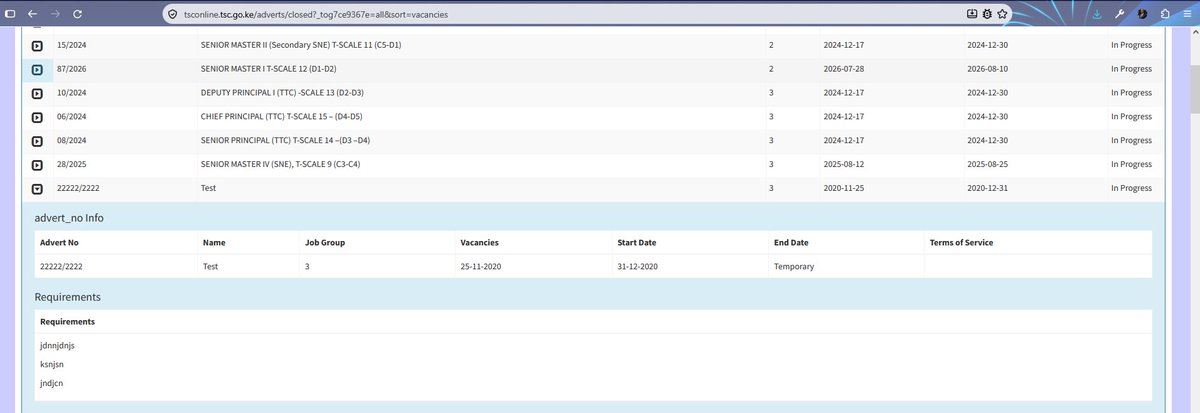Expand advert 87/2026 row details
Viewport: 1200px width, 413px height.
point(37,70)
